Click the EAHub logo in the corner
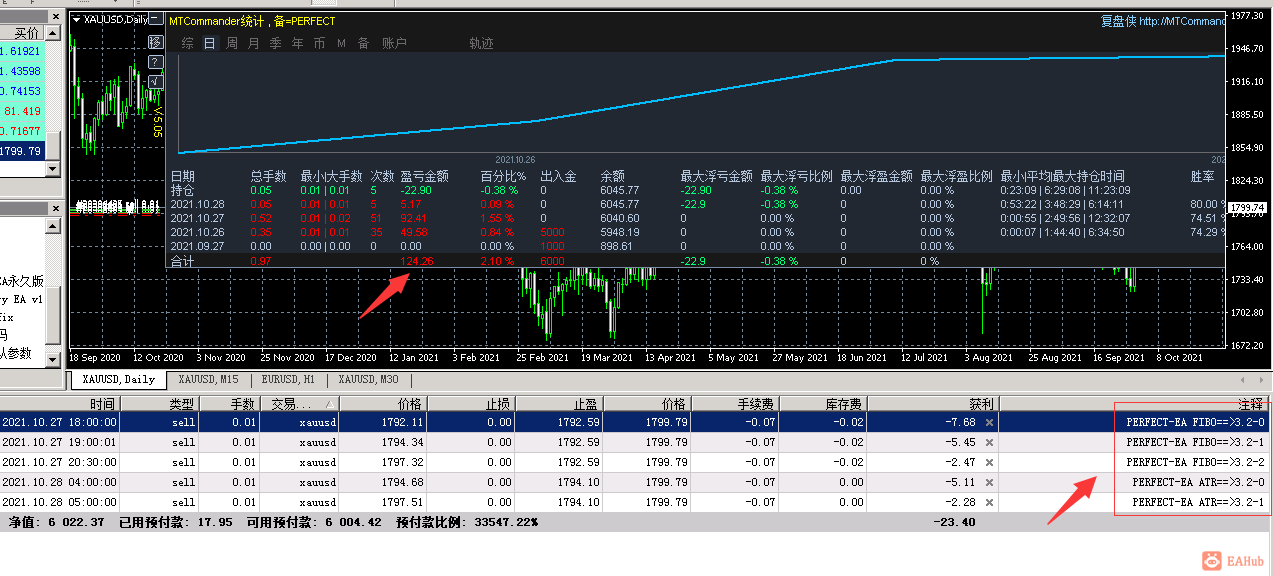The height and width of the screenshot is (576, 1273). click(x=1213, y=561)
